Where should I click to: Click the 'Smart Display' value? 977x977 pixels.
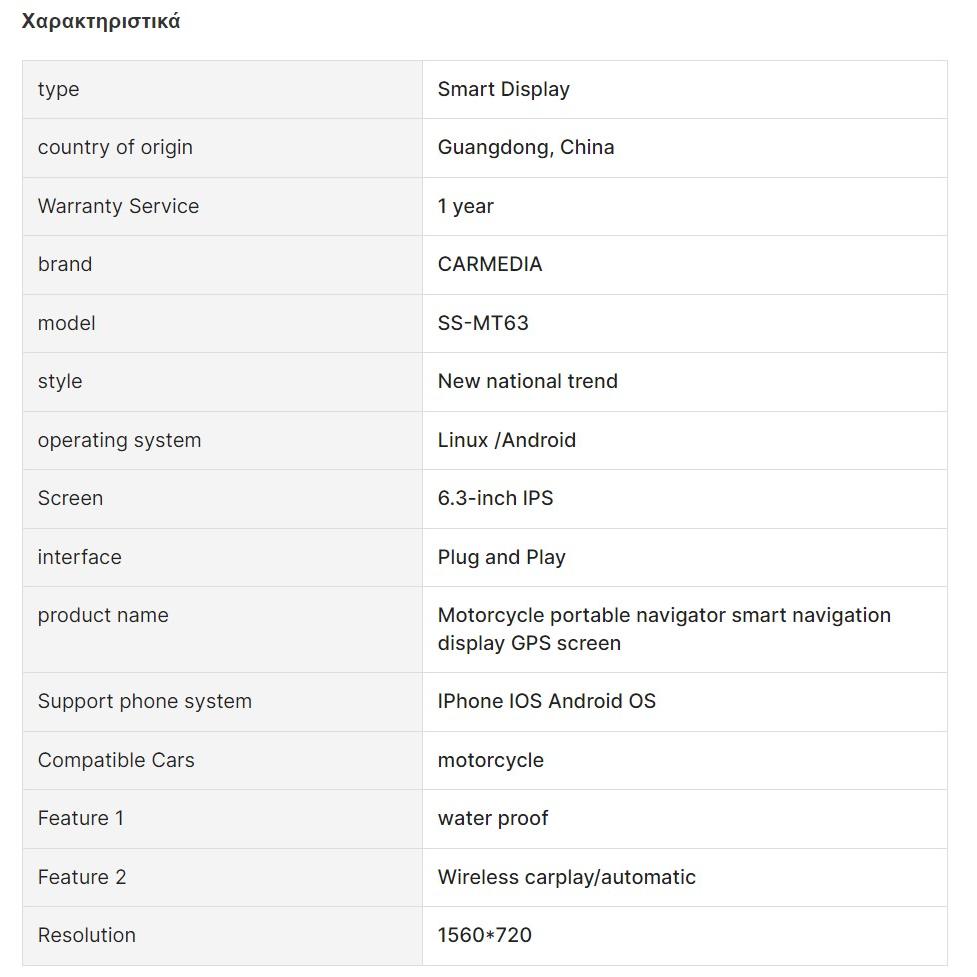pyautogui.click(x=503, y=89)
